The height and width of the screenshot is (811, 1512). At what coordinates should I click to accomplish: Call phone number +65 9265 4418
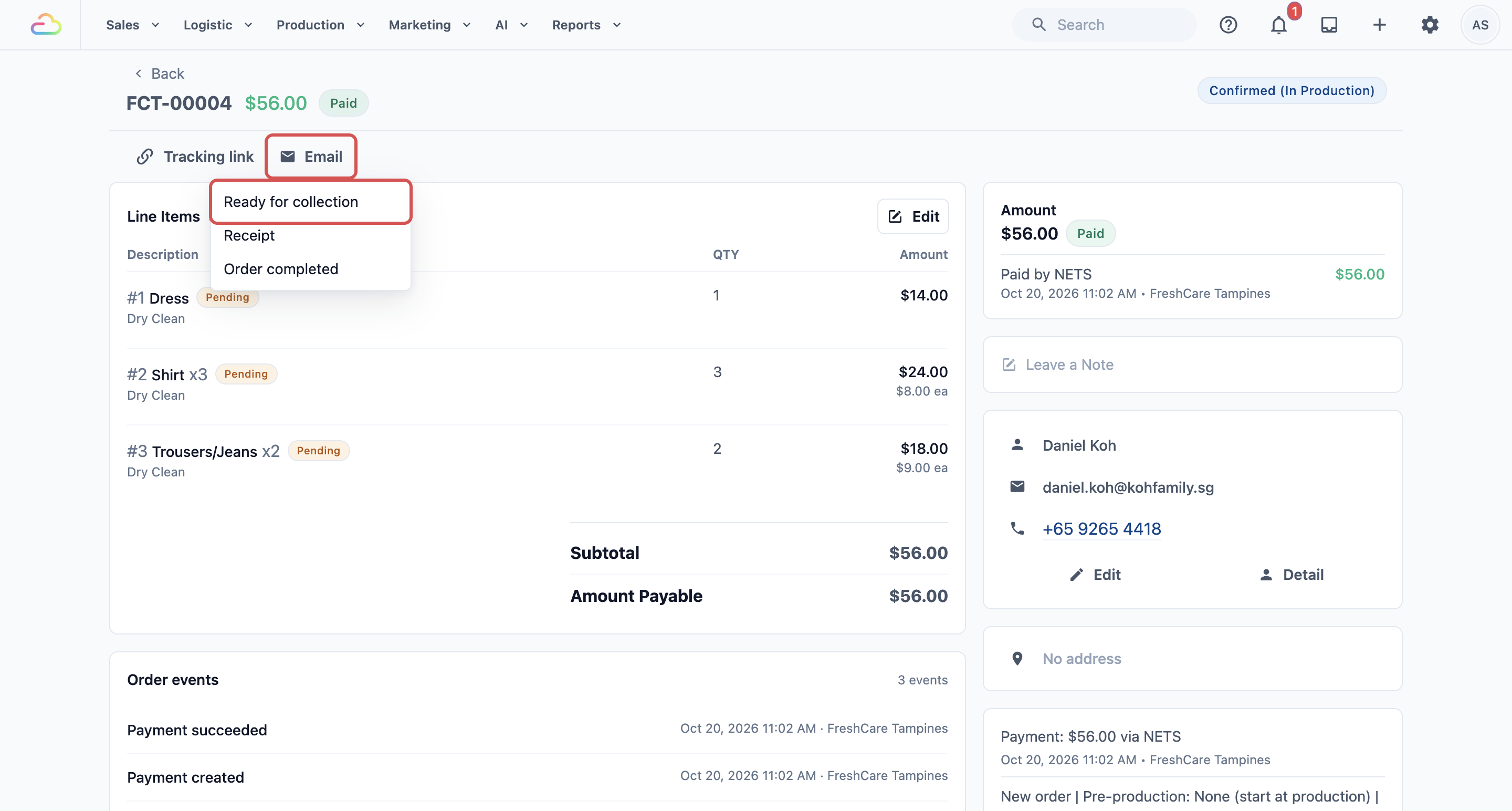(1102, 528)
